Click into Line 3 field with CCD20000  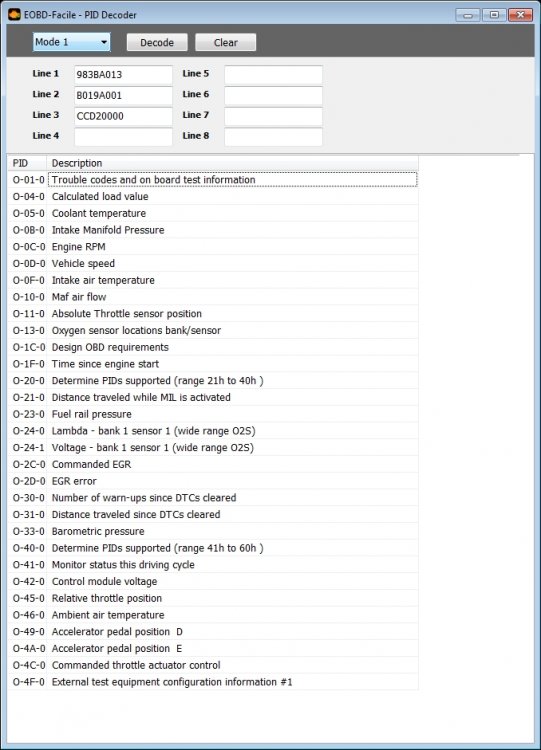coord(123,116)
